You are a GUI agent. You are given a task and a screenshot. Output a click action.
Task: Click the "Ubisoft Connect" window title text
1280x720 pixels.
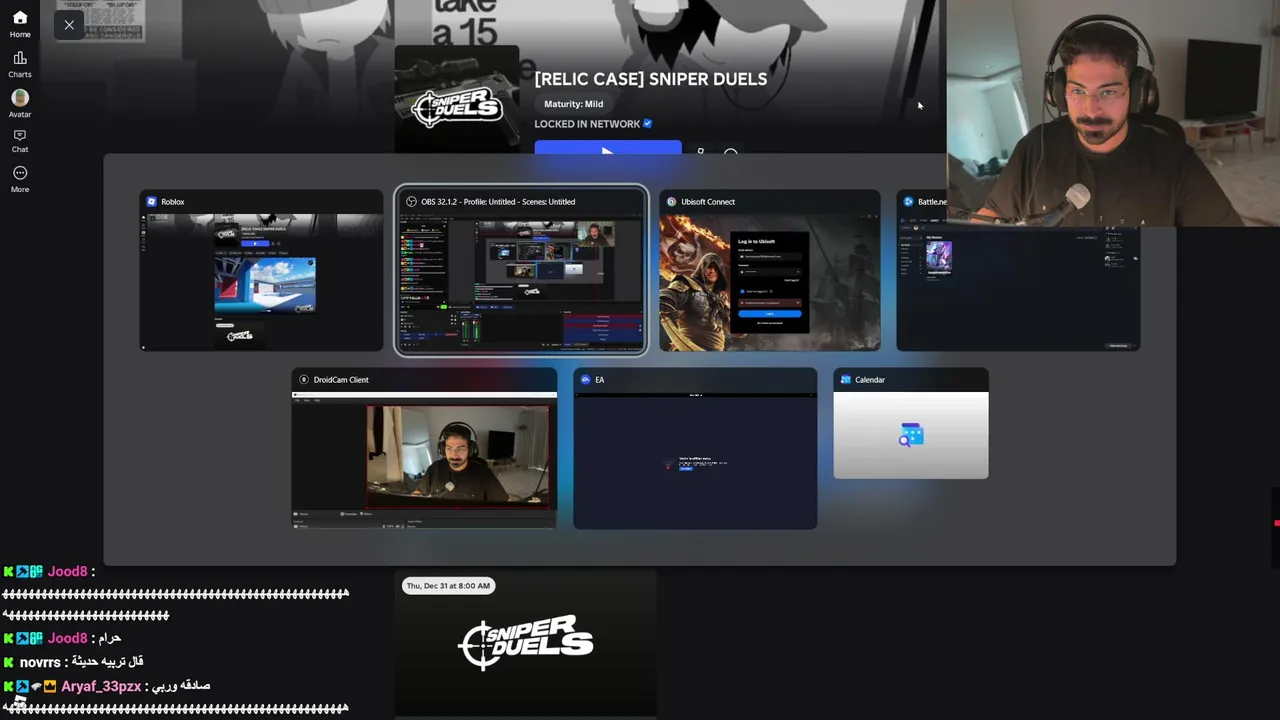[708, 202]
